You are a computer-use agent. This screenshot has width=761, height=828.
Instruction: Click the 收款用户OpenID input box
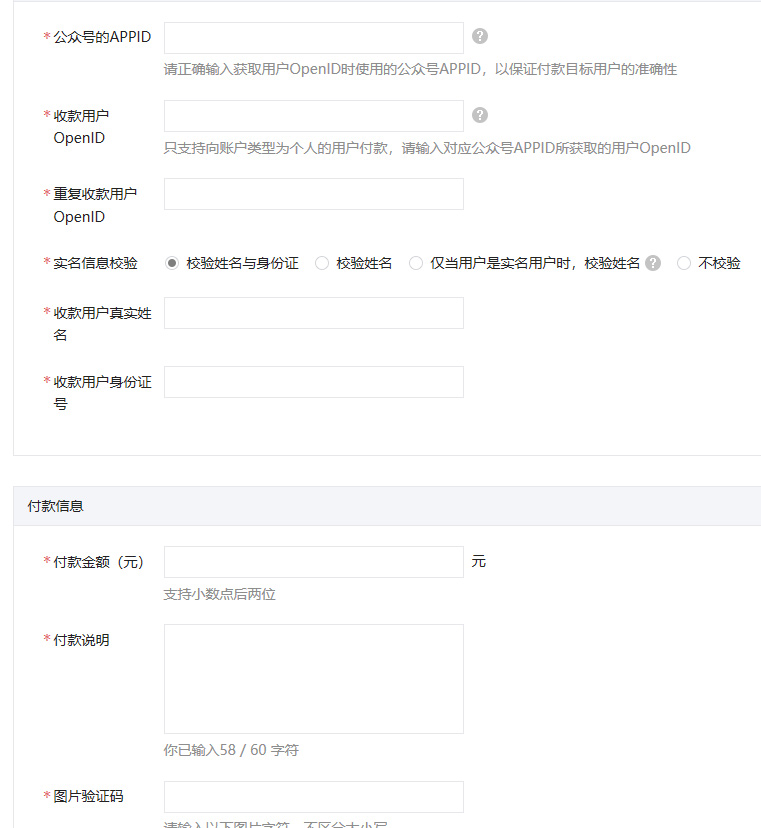point(314,116)
